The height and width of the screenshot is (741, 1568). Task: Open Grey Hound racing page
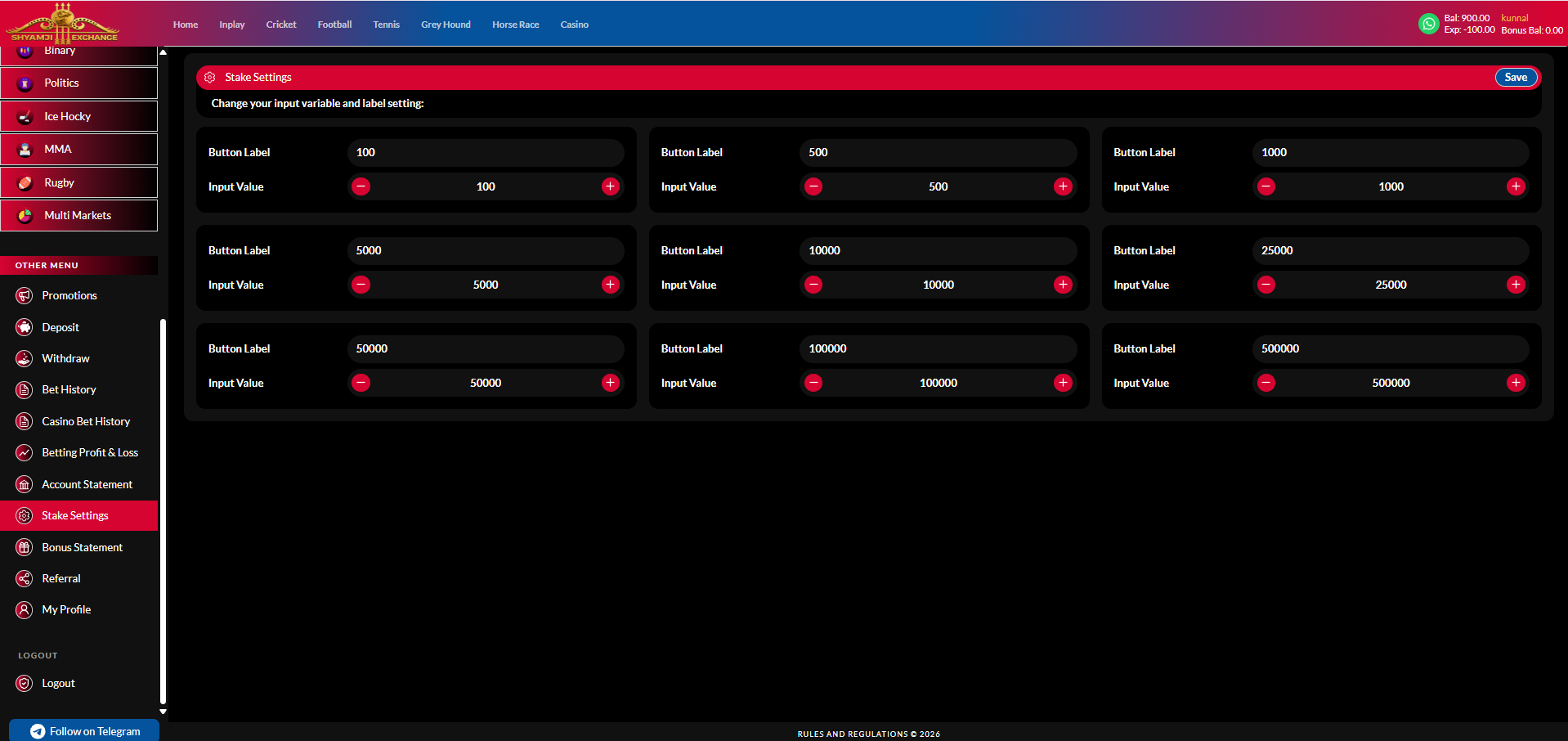click(446, 25)
